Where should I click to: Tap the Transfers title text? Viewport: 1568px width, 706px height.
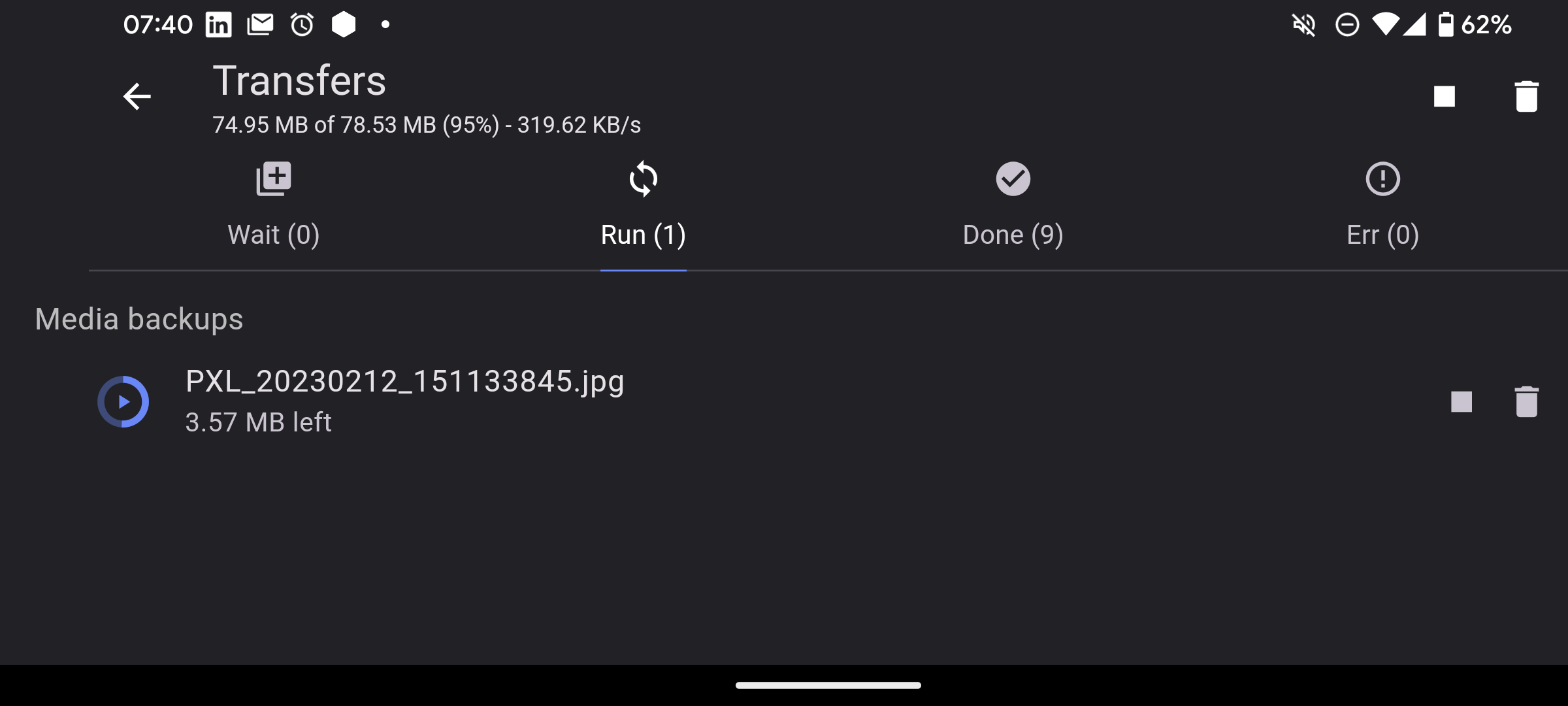coord(299,81)
